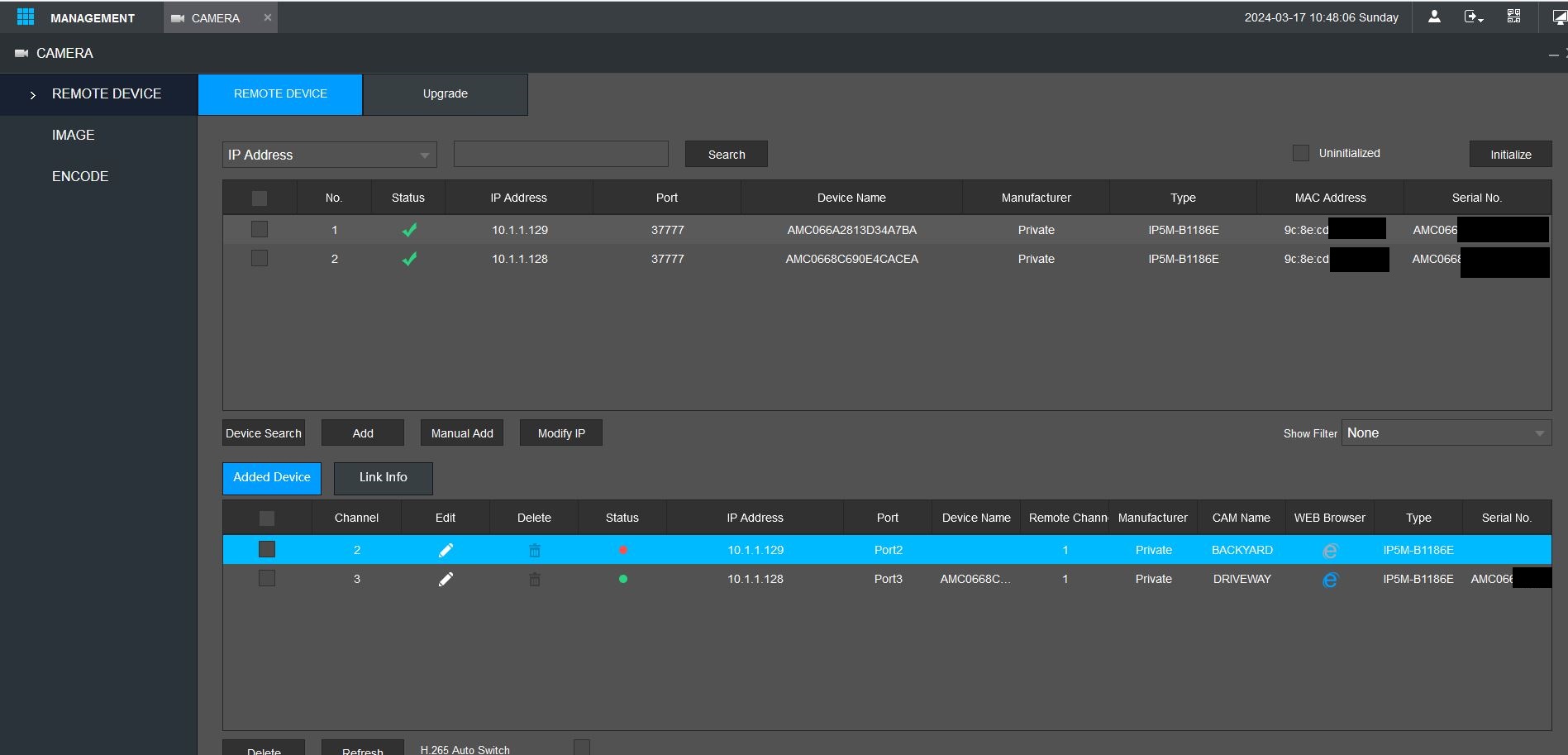
Task: Click the Refresh button
Action: (x=363, y=748)
